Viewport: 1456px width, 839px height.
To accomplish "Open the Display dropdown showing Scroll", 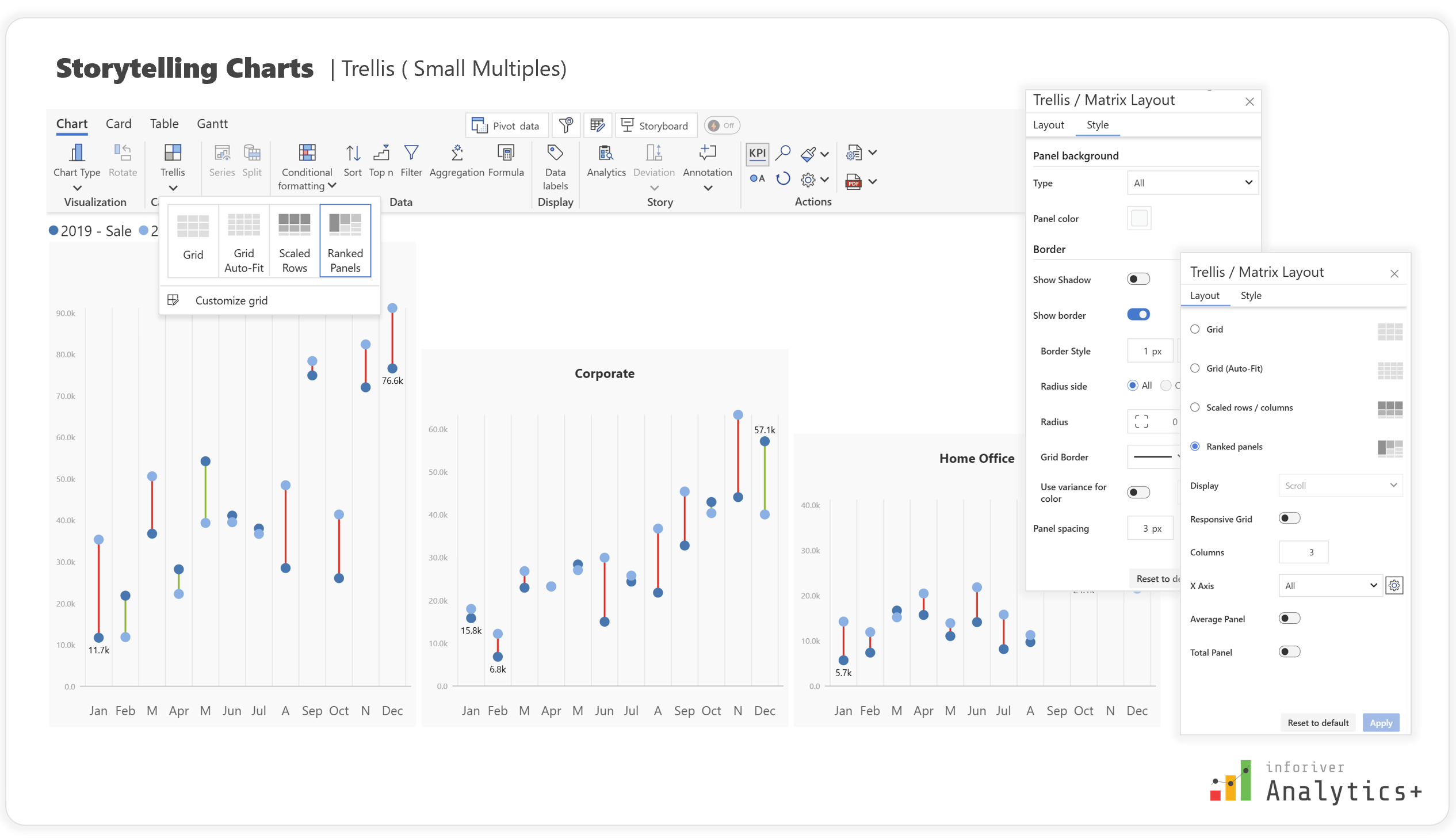I will tap(1340, 485).
